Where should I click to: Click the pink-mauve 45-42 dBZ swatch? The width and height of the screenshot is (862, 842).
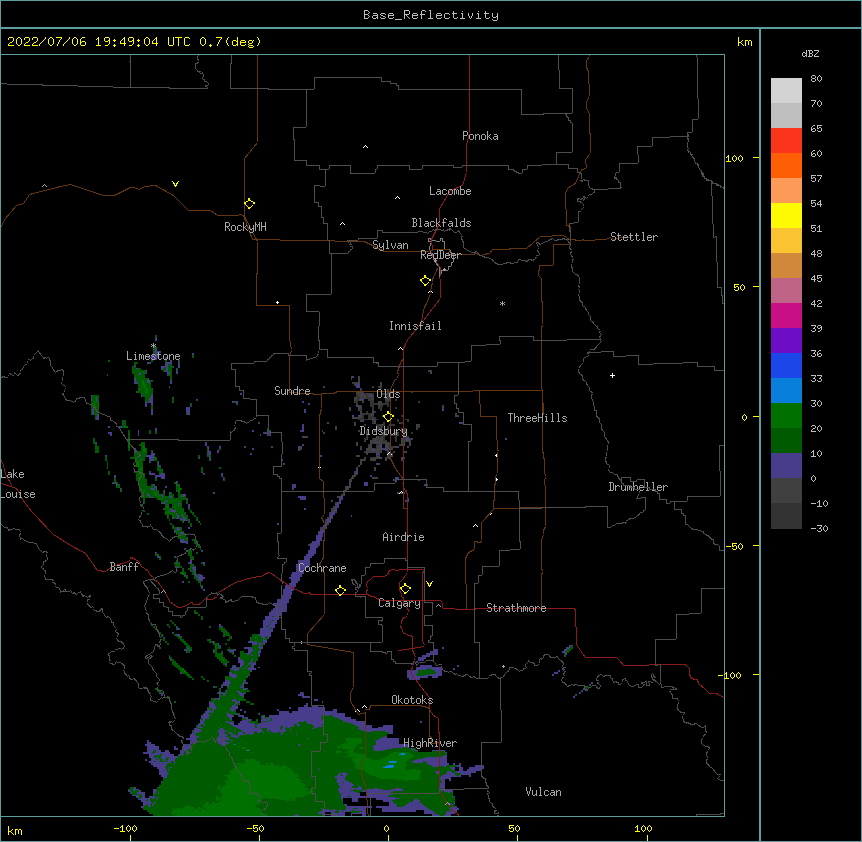[x=786, y=291]
